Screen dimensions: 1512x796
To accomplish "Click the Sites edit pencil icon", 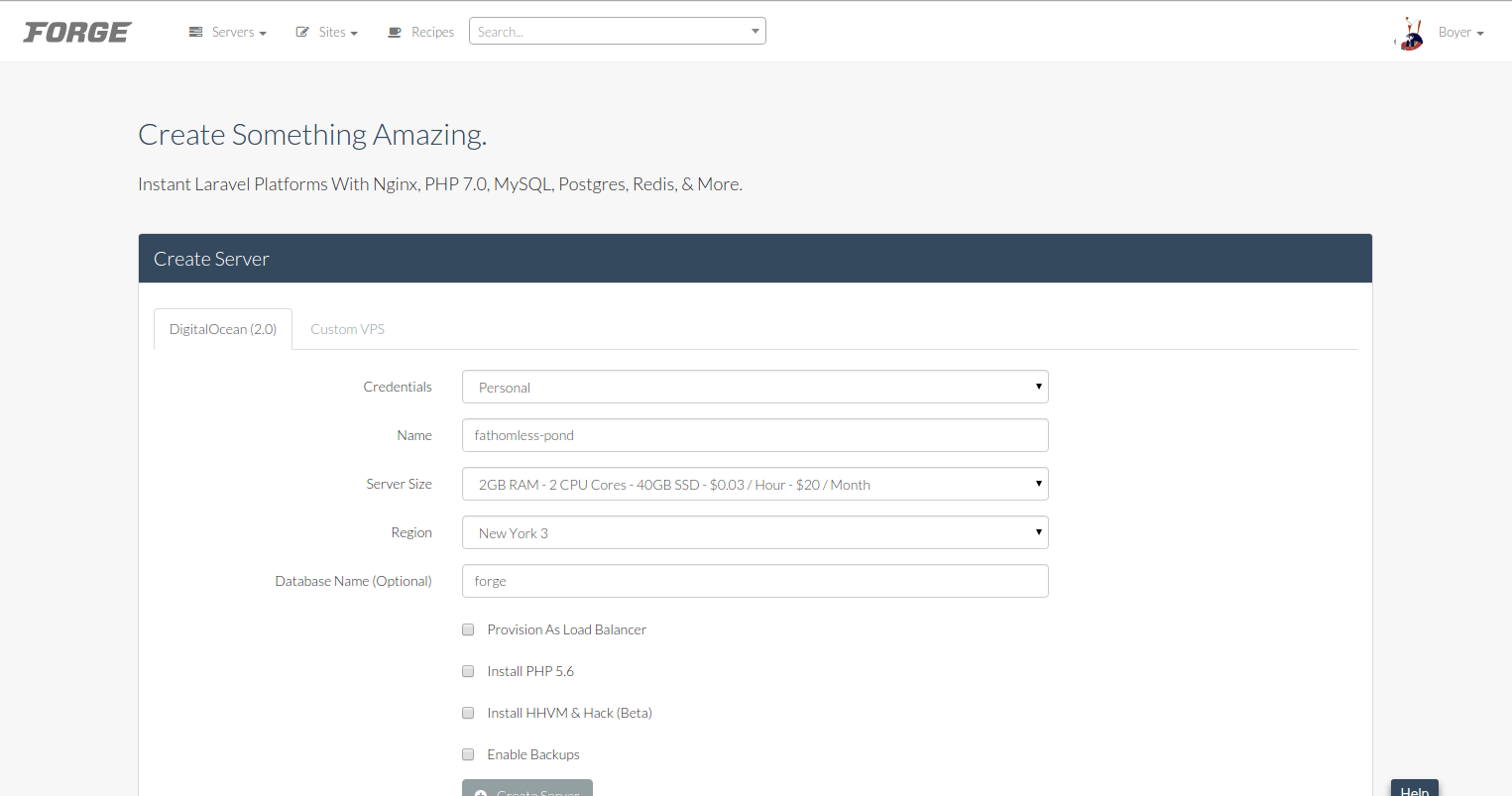I will (x=302, y=32).
